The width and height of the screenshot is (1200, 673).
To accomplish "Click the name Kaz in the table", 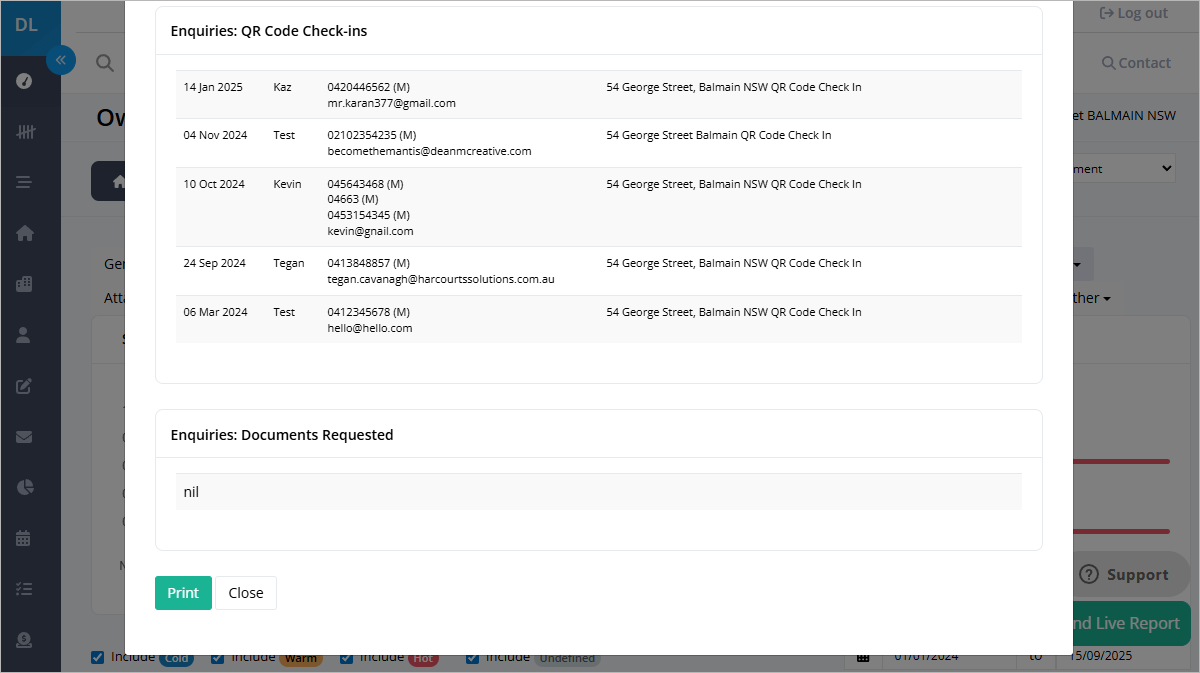I will [x=282, y=87].
